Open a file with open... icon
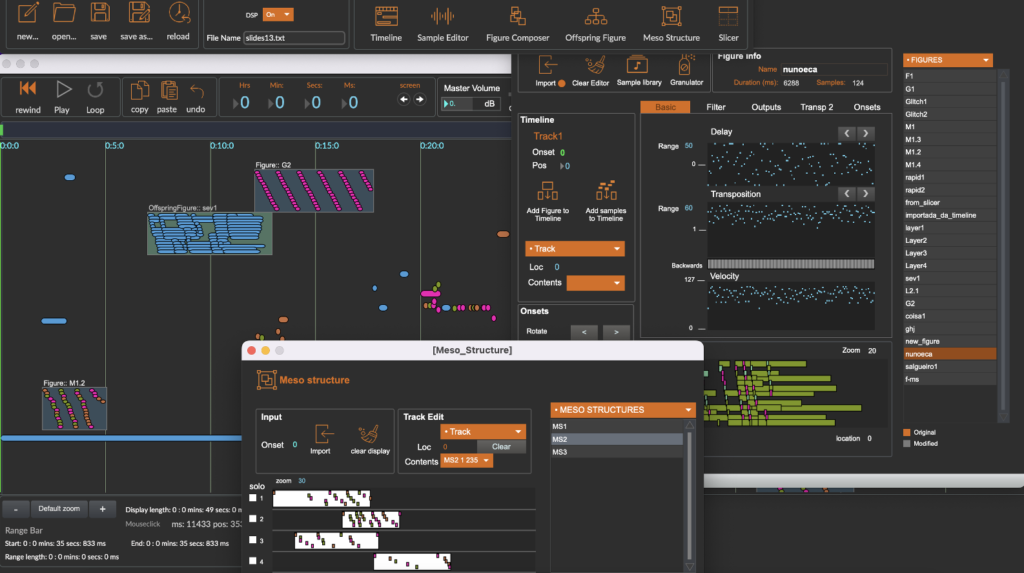 pos(64,13)
